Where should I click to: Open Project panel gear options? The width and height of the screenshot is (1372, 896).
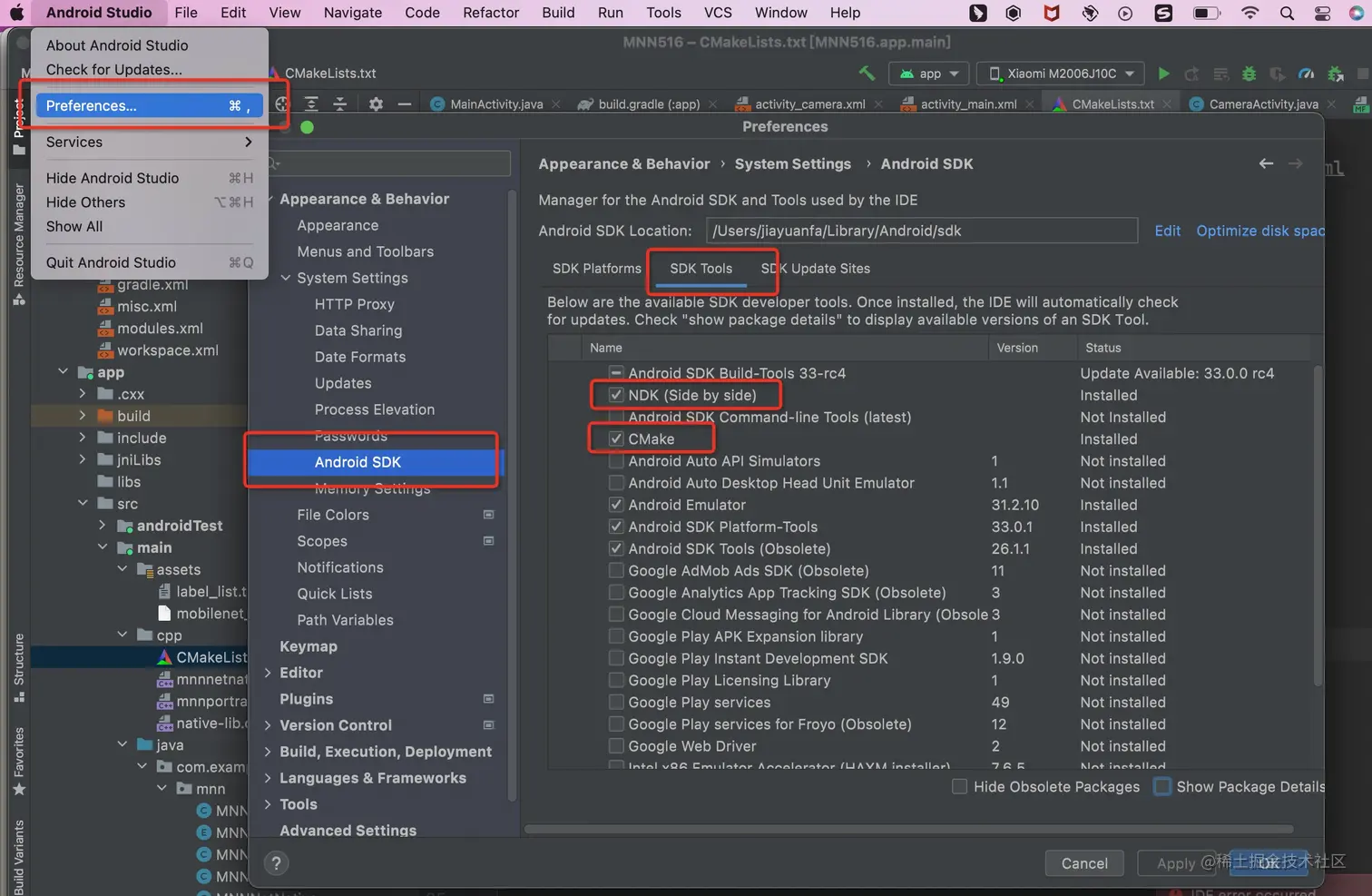[x=376, y=104]
